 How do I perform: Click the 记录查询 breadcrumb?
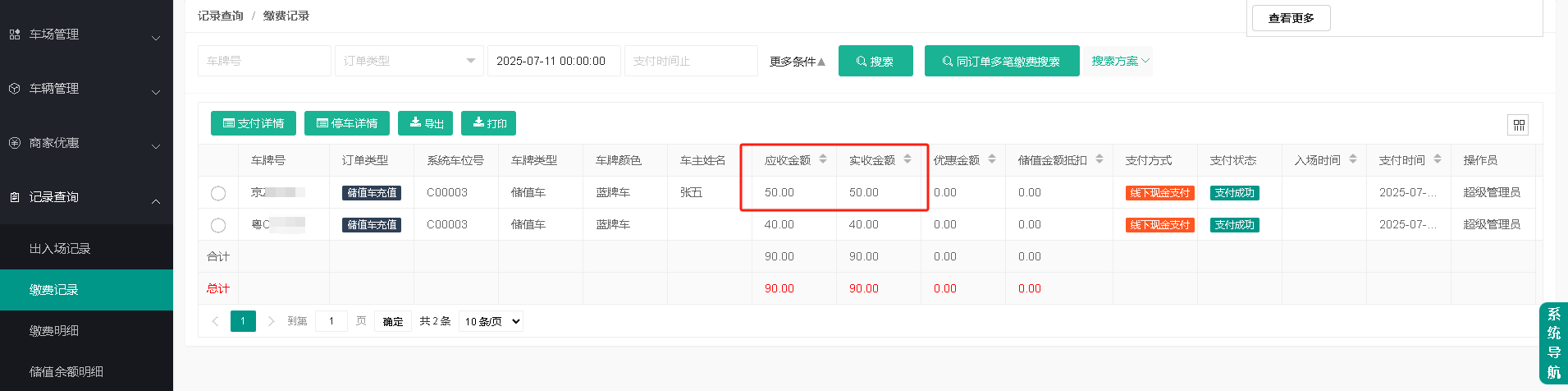[221, 16]
